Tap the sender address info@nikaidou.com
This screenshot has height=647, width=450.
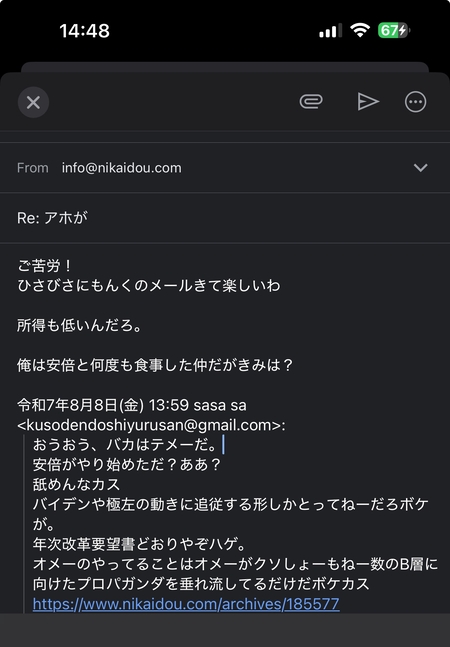pyautogui.click(x=122, y=168)
